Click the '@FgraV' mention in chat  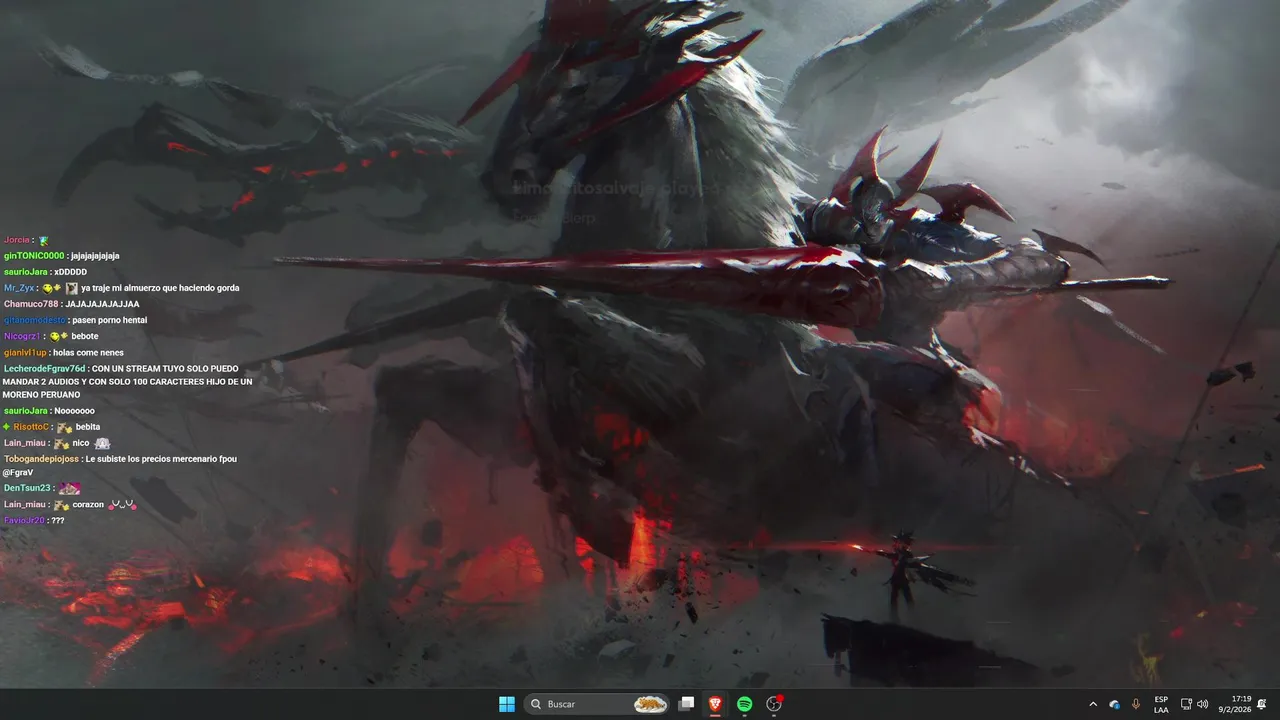[18, 472]
